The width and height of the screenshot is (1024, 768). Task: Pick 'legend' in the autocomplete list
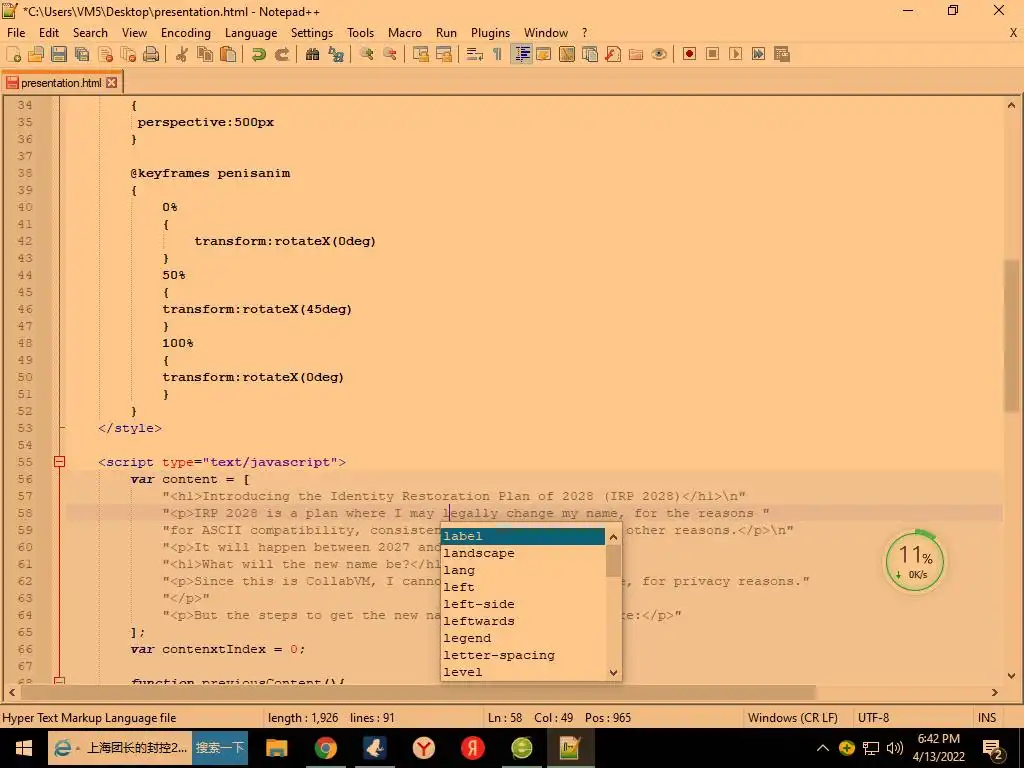coord(522,638)
